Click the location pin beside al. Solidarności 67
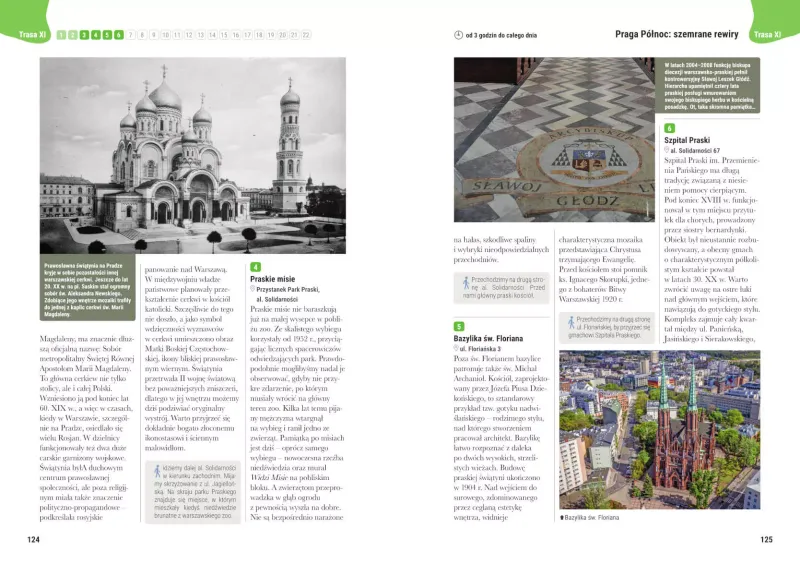The height and width of the screenshot is (576, 800). [x=666, y=150]
